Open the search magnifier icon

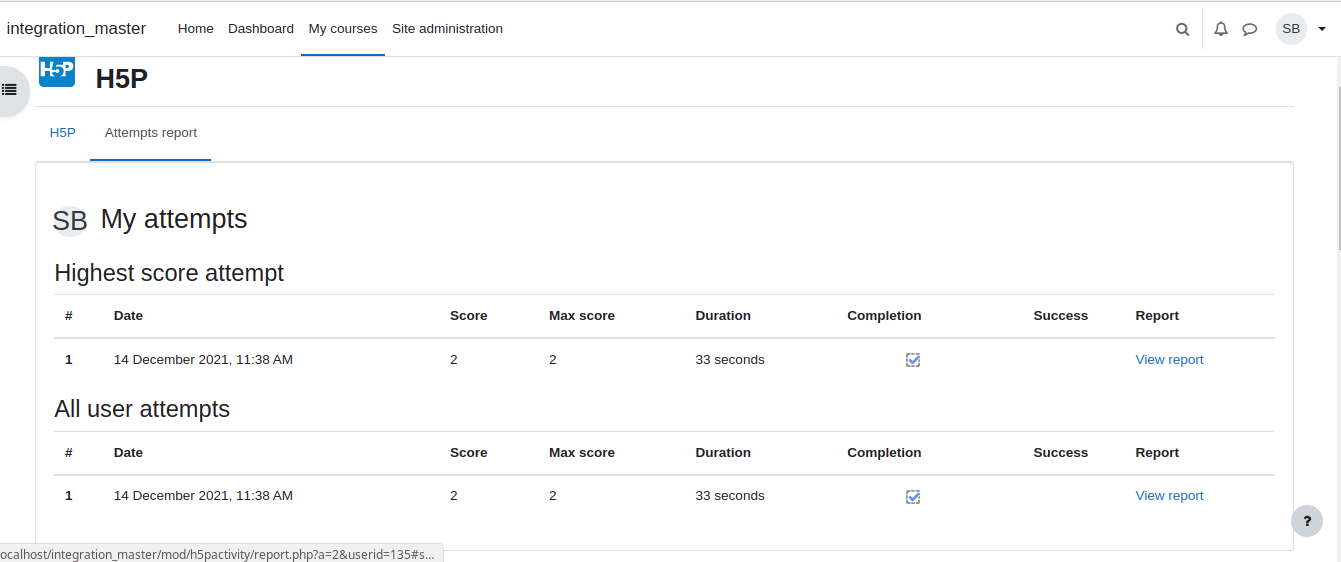(x=1182, y=29)
